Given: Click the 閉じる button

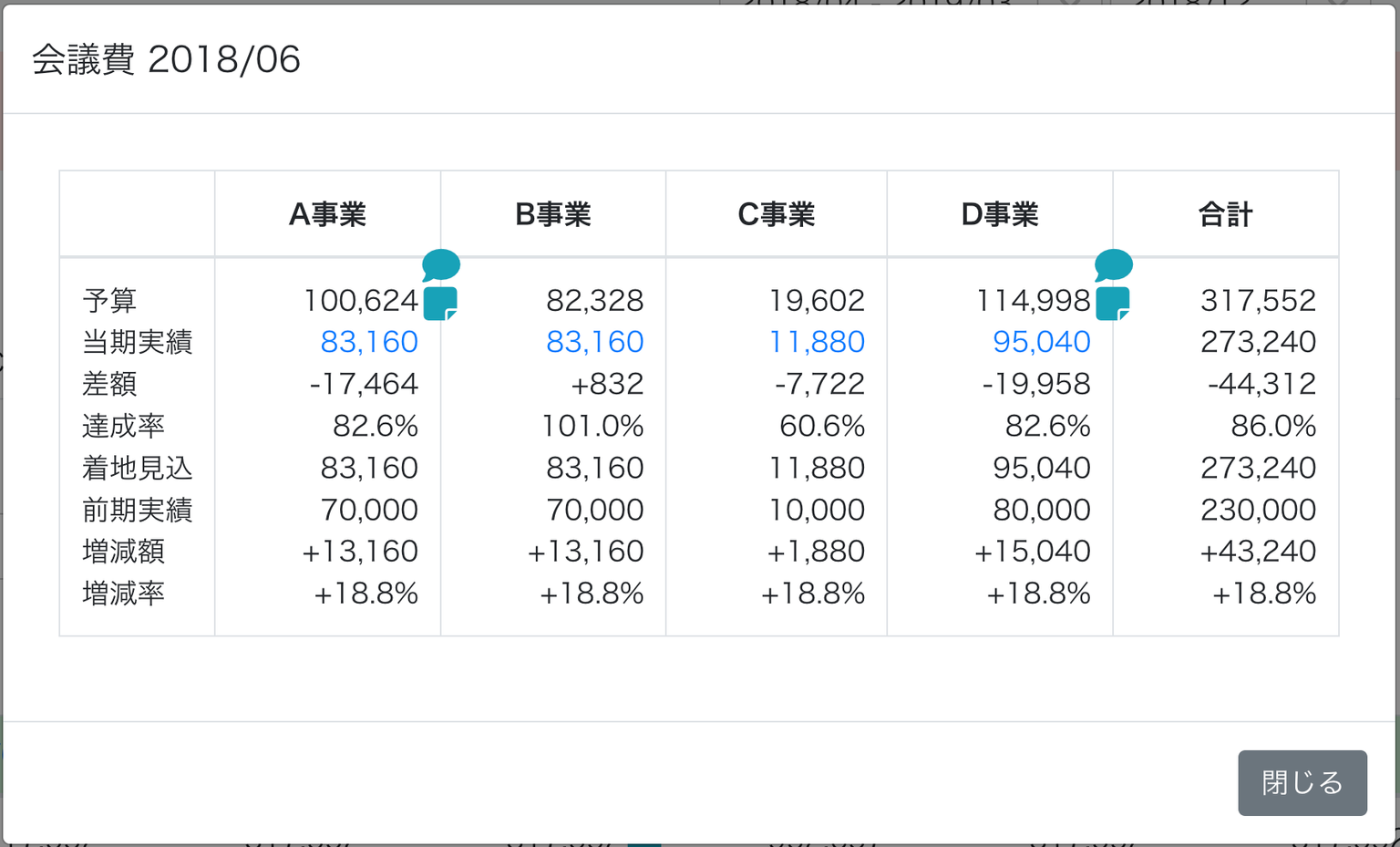Looking at the screenshot, I should (x=1302, y=782).
